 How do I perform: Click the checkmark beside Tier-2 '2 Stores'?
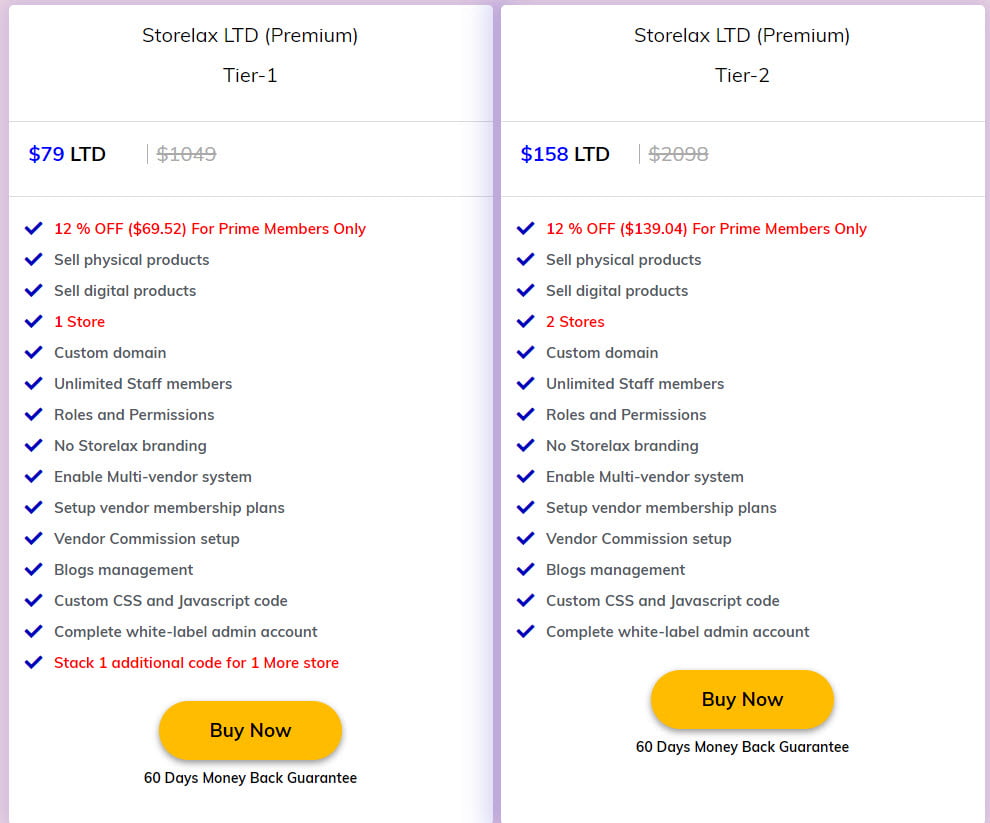click(x=526, y=321)
